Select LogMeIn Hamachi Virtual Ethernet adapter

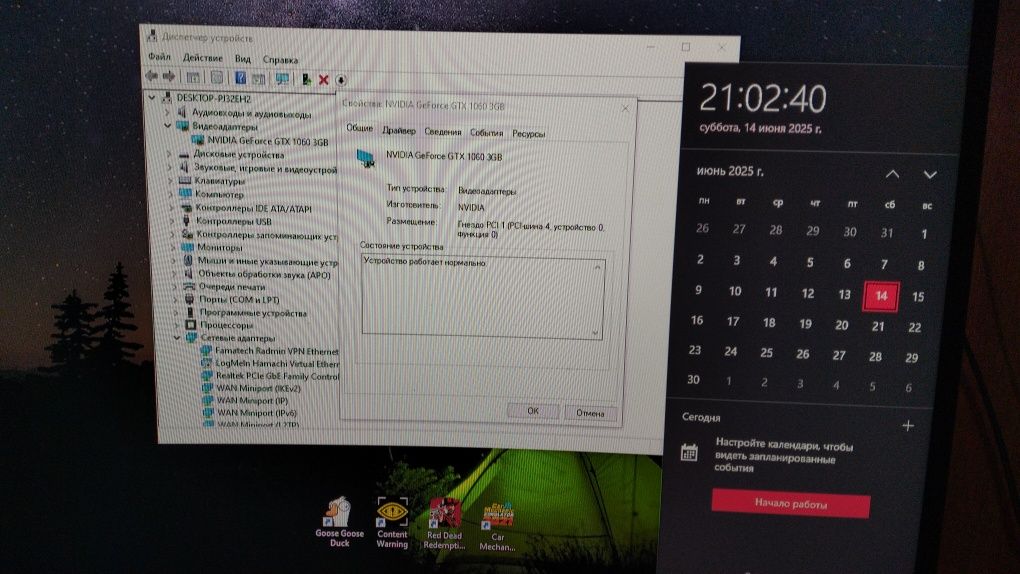pos(277,364)
